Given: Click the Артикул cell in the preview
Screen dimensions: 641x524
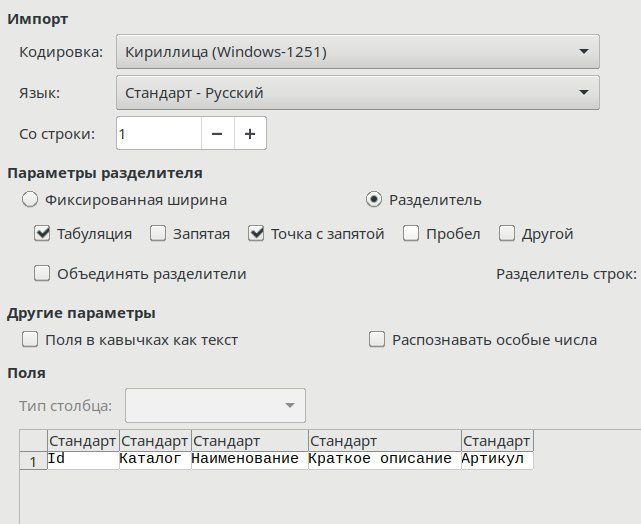Looking at the screenshot, I should pyautogui.click(x=497, y=460).
